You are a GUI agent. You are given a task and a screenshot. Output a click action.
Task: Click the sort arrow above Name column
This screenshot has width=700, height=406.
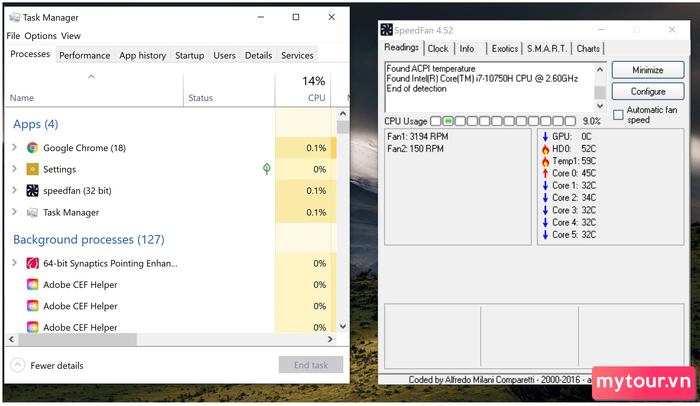coord(92,77)
